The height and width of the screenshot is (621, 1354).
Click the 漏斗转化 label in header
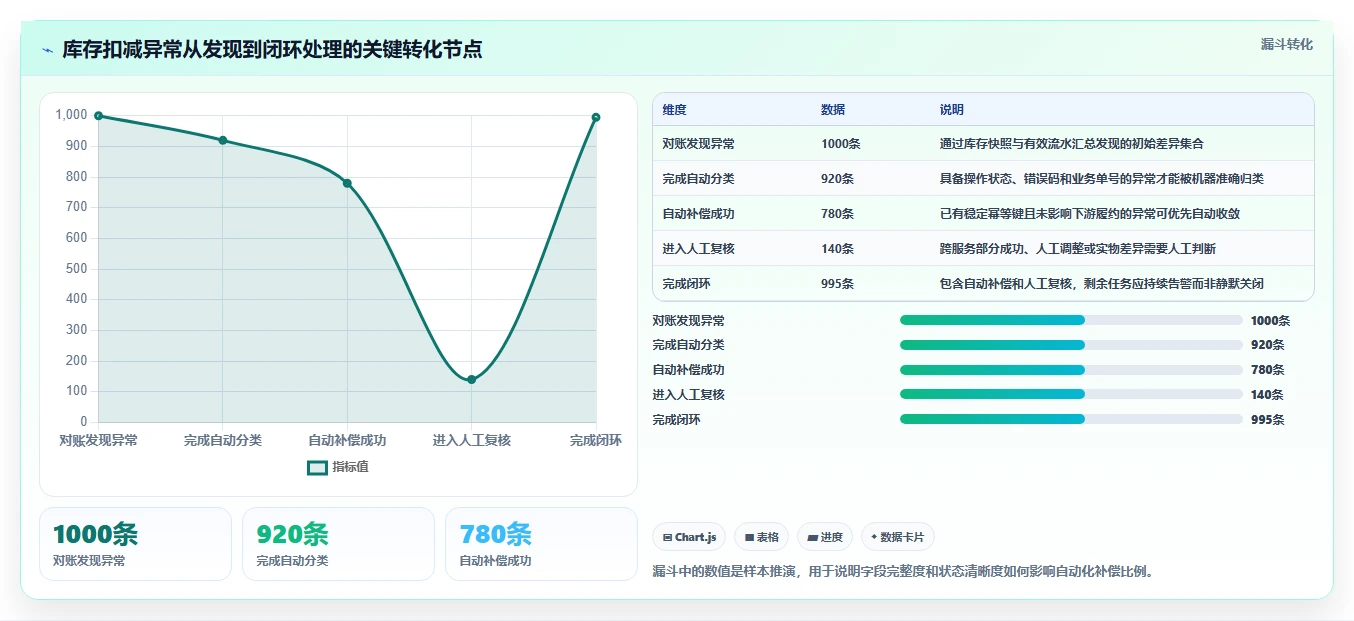coord(1286,44)
